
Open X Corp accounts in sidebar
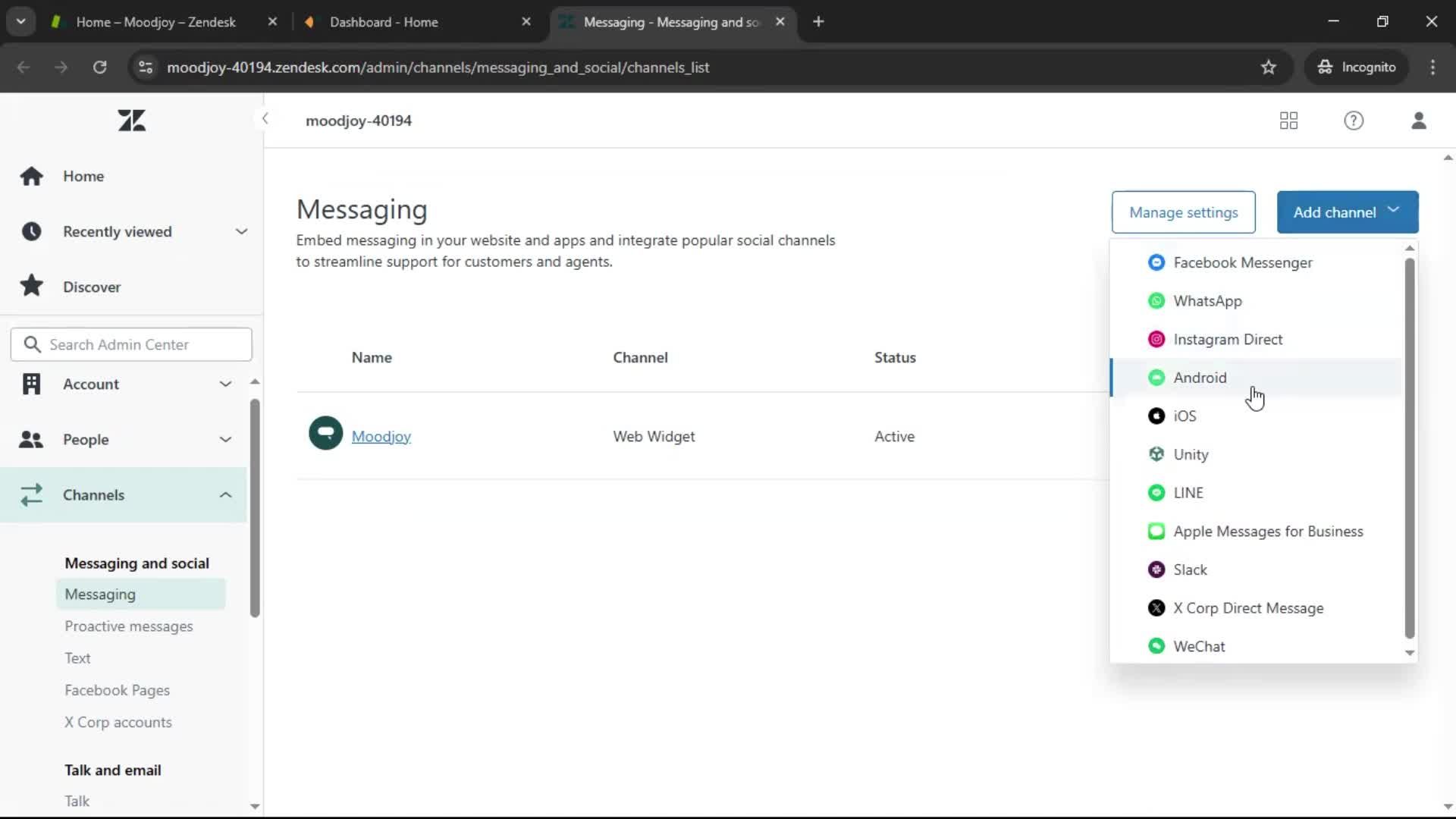[x=118, y=722]
